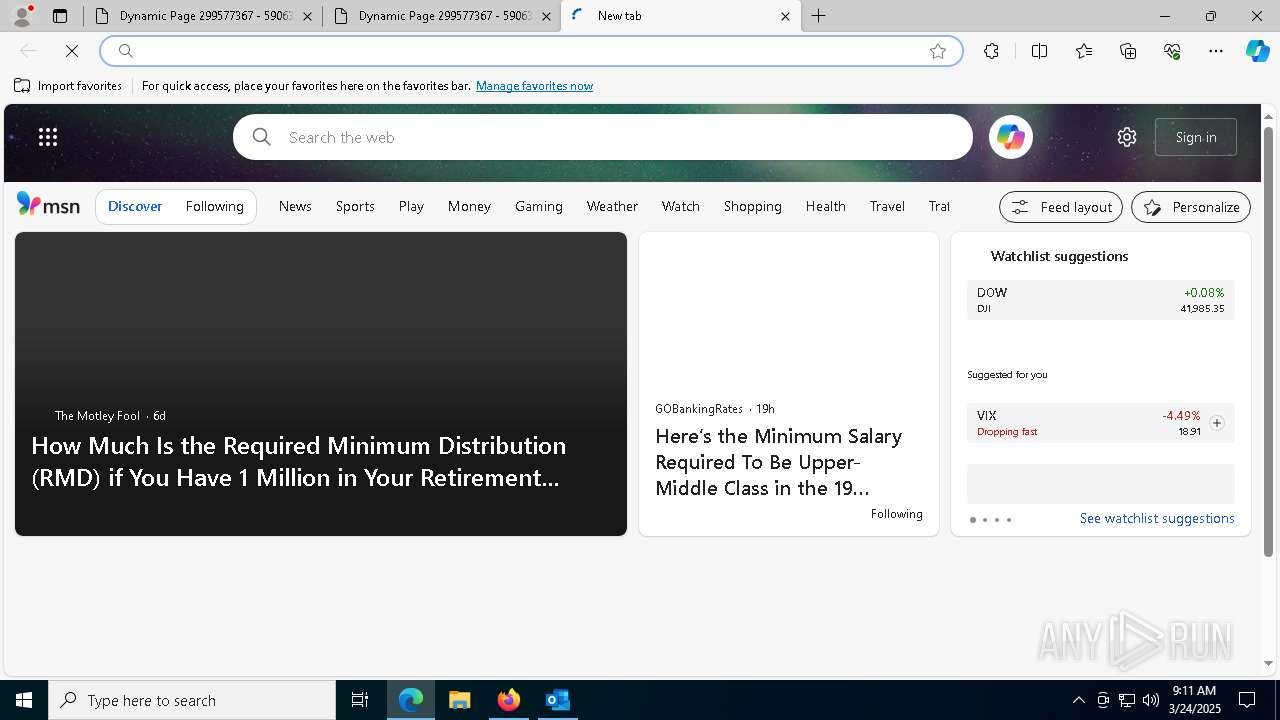
Task: Add this page to favorites star
Action: [938, 51]
